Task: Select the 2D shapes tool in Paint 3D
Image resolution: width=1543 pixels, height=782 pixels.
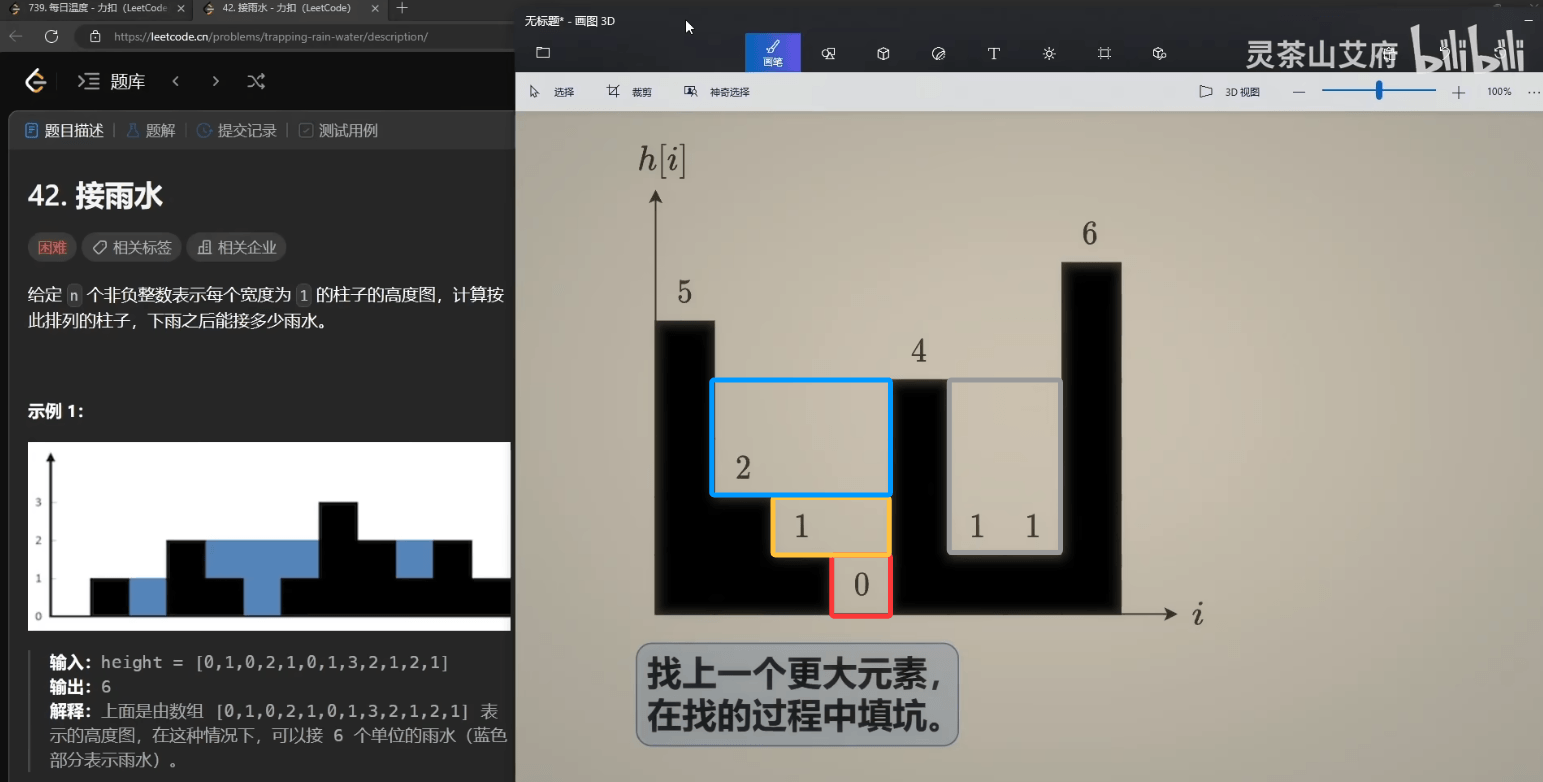Action: coord(828,54)
